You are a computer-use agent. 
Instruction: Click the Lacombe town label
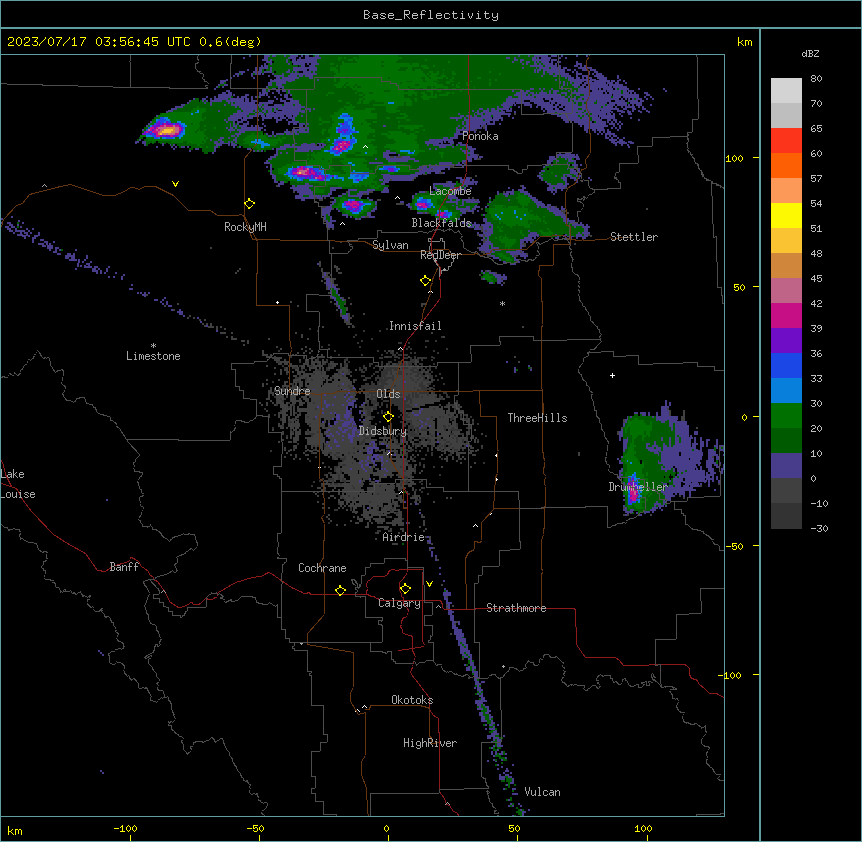click(450, 191)
